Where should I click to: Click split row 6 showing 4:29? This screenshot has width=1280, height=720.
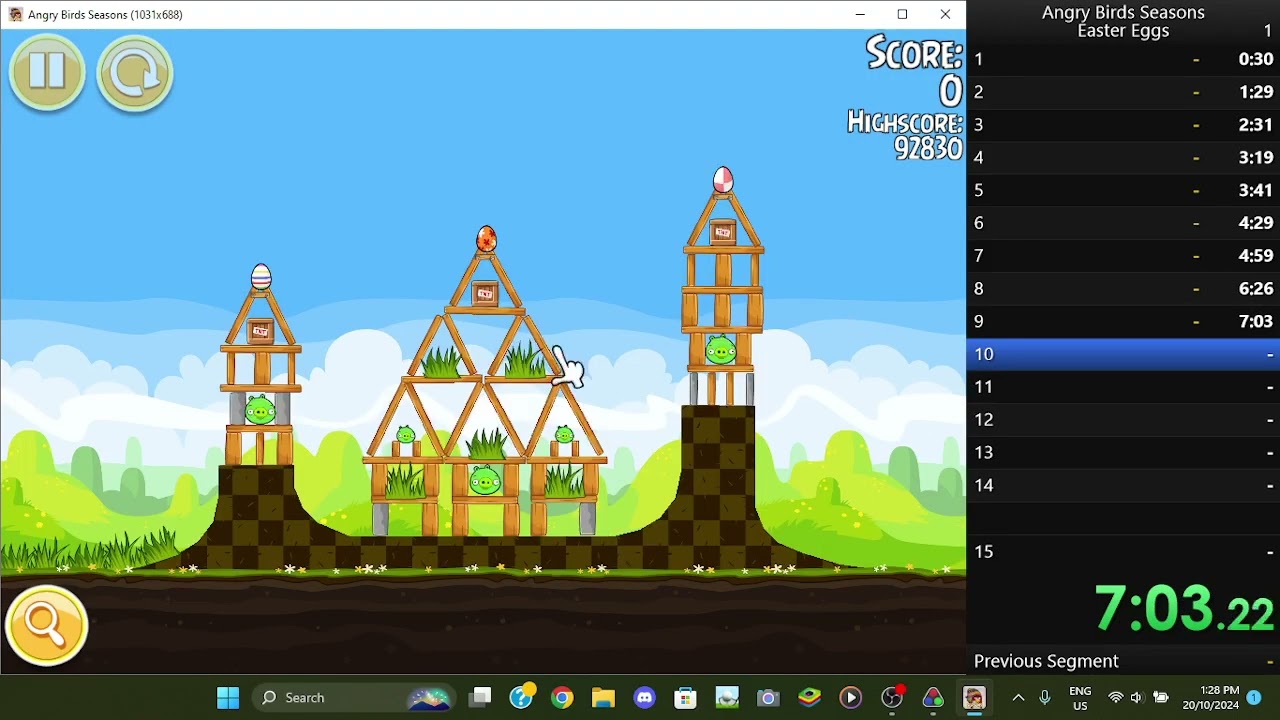(x=1123, y=223)
